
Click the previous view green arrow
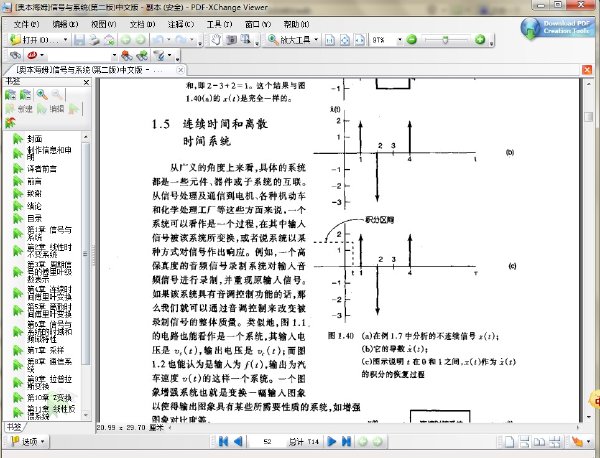tap(126, 40)
